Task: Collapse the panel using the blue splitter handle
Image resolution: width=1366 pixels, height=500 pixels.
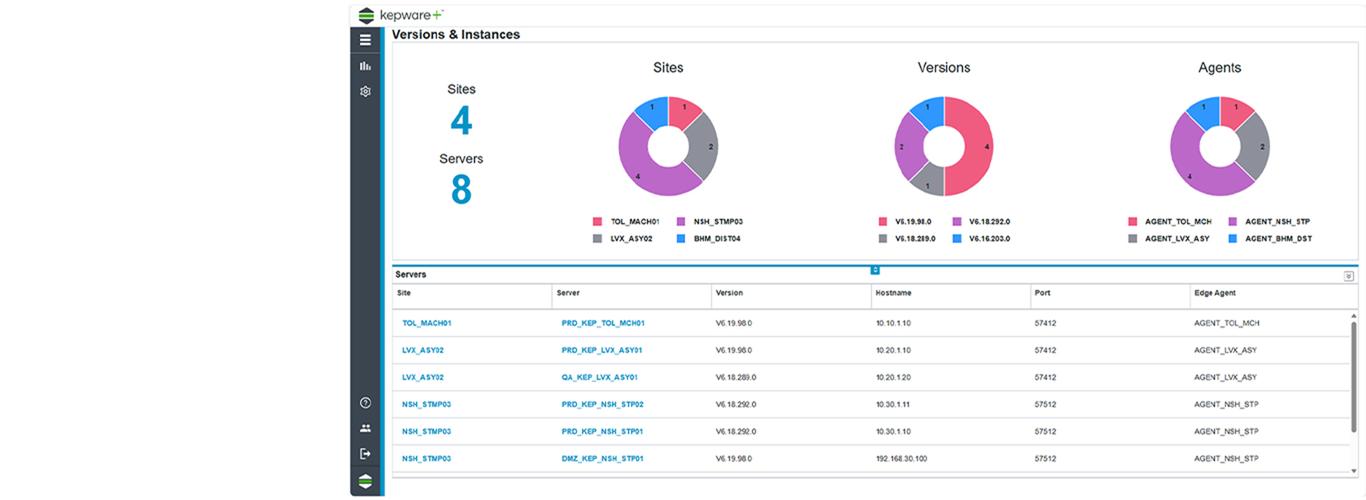Action: tap(875, 270)
